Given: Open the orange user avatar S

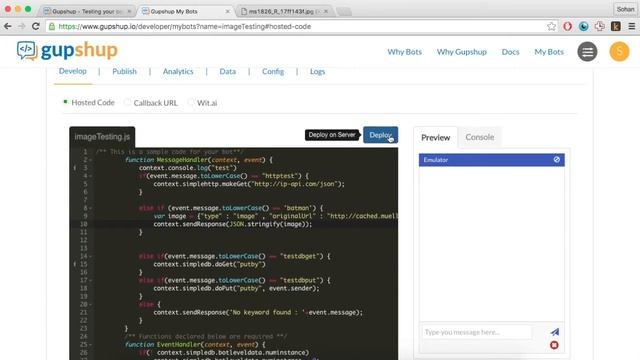Looking at the screenshot, I should 619,52.
